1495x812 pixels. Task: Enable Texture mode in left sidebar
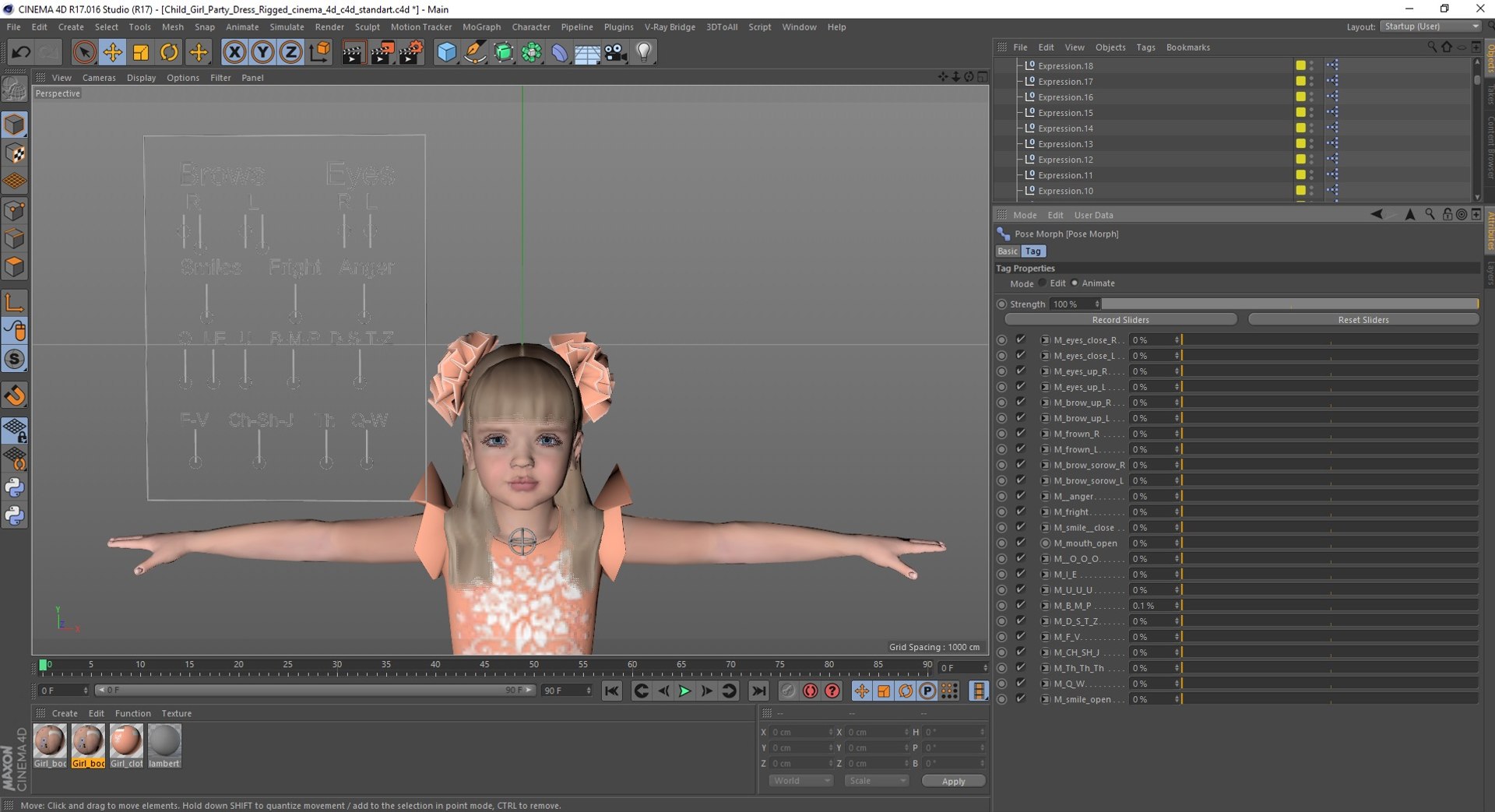(x=15, y=153)
